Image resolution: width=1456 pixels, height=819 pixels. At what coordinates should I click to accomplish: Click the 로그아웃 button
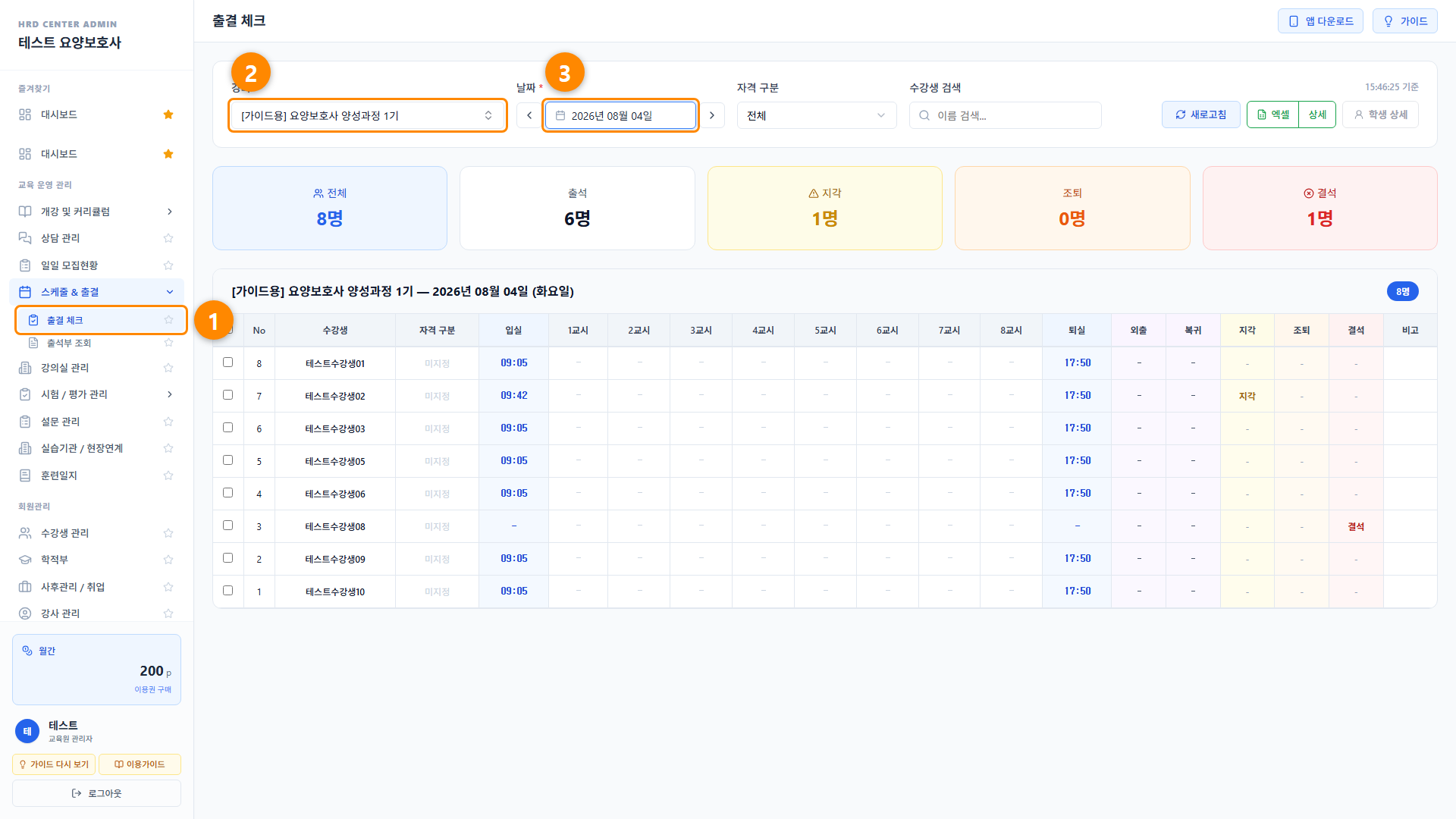(x=96, y=793)
